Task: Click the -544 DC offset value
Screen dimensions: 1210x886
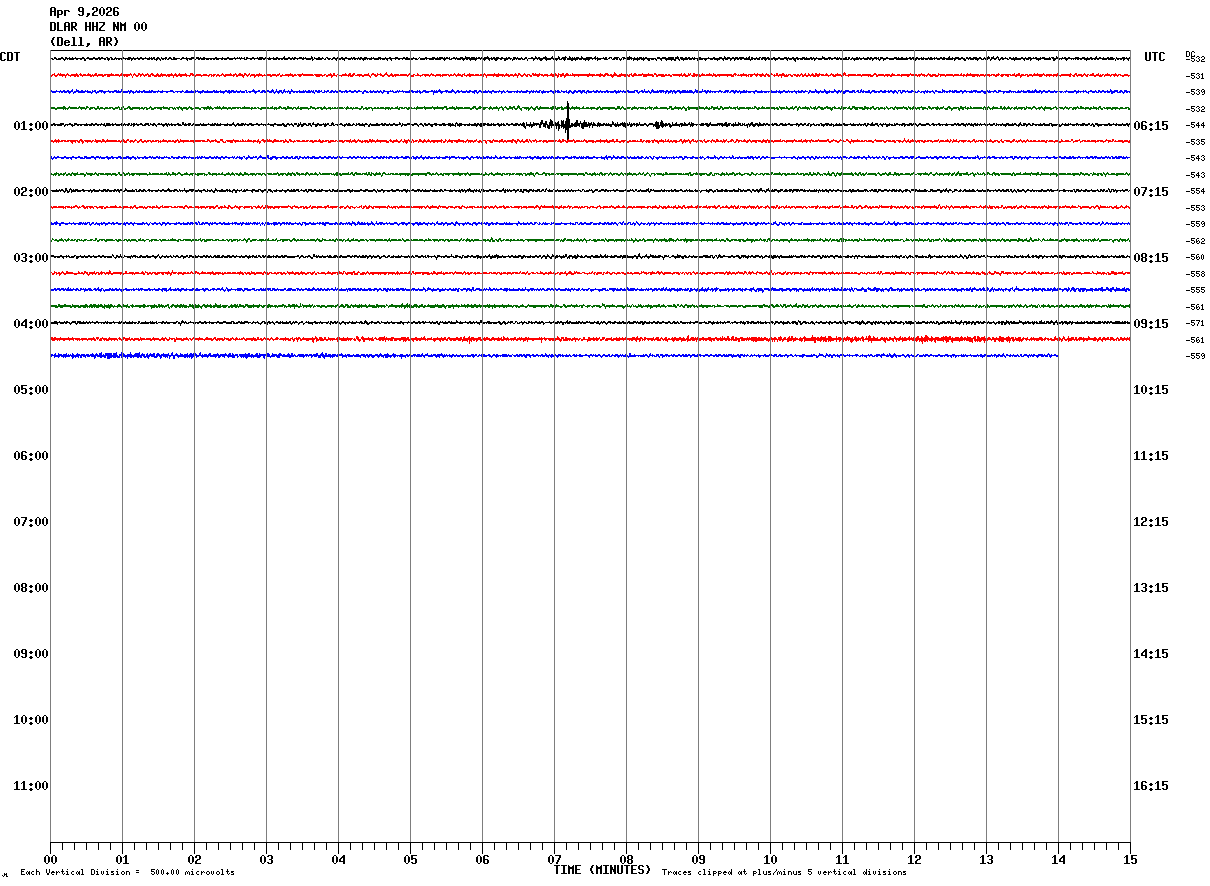Action: click(1195, 126)
